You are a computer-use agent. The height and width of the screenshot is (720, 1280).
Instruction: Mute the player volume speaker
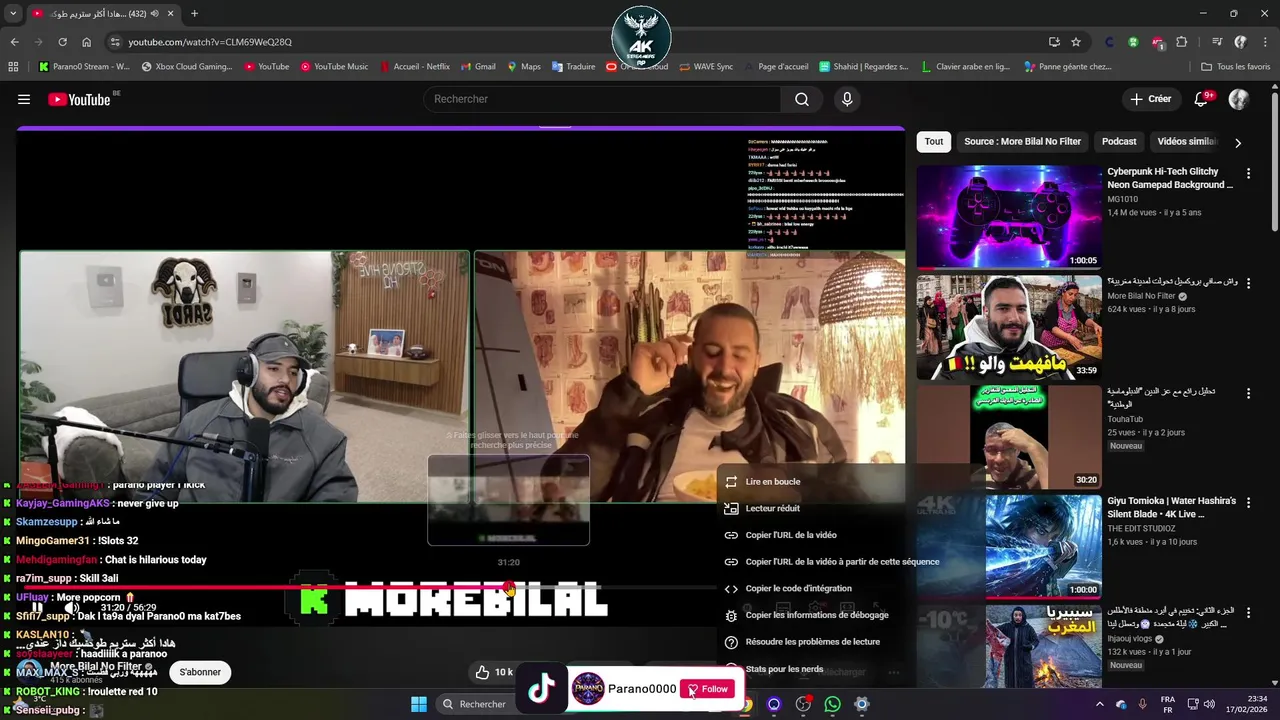point(72,607)
